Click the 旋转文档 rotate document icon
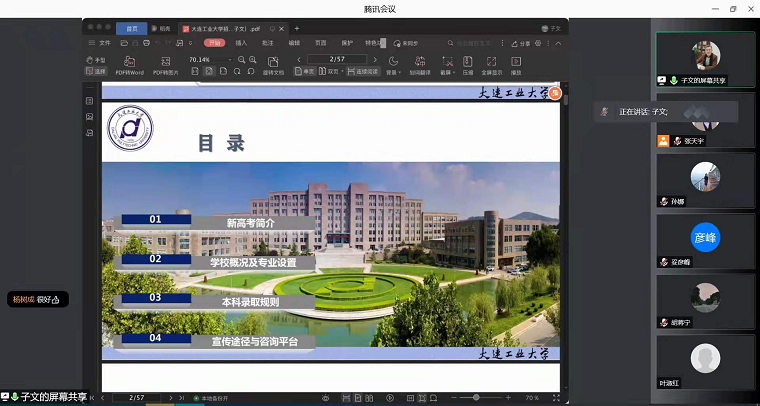The height and width of the screenshot is (406, 760). click(x=273, y=65)
